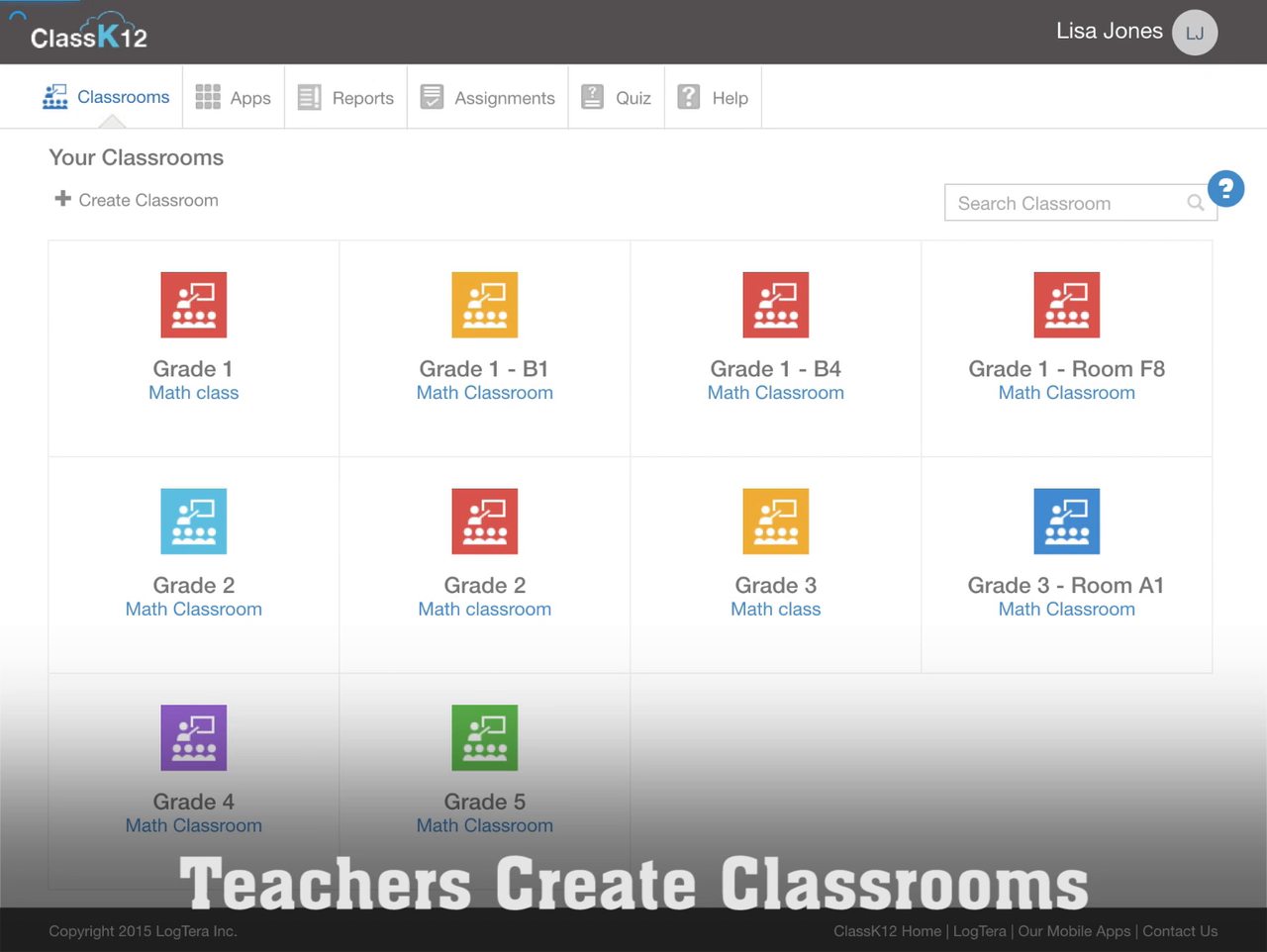Switch to the Classrooms tab
1267x952 pixels.
[x=106, y=97]
